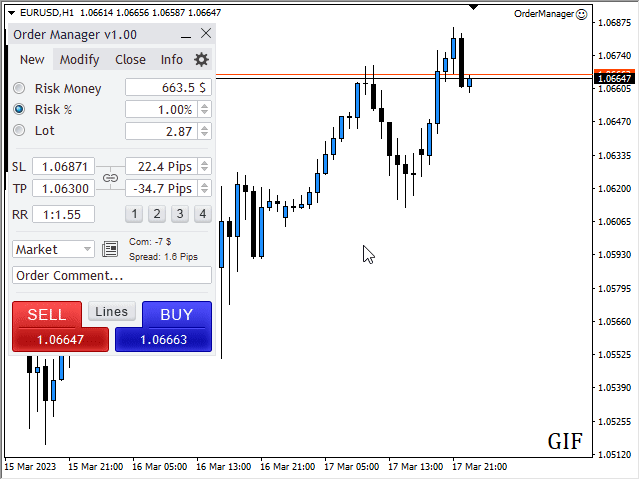Adjust the SL 22.4 Pips stepper

[204, 167]
